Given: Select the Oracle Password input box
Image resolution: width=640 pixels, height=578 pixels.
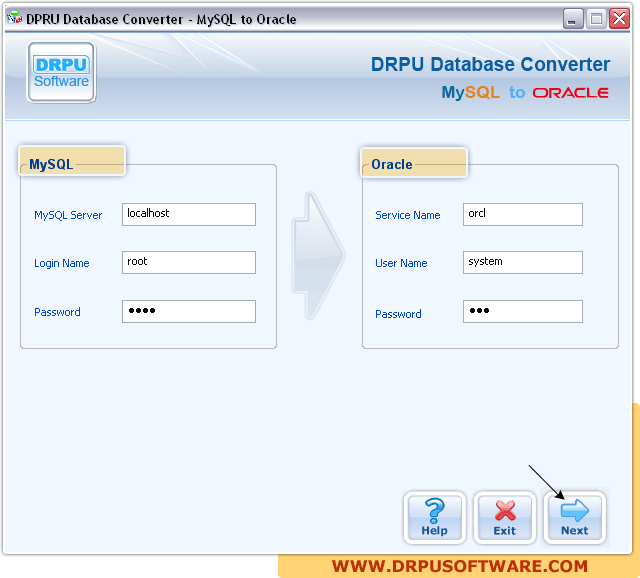Looking at the screenshot, I should [523, 311].
